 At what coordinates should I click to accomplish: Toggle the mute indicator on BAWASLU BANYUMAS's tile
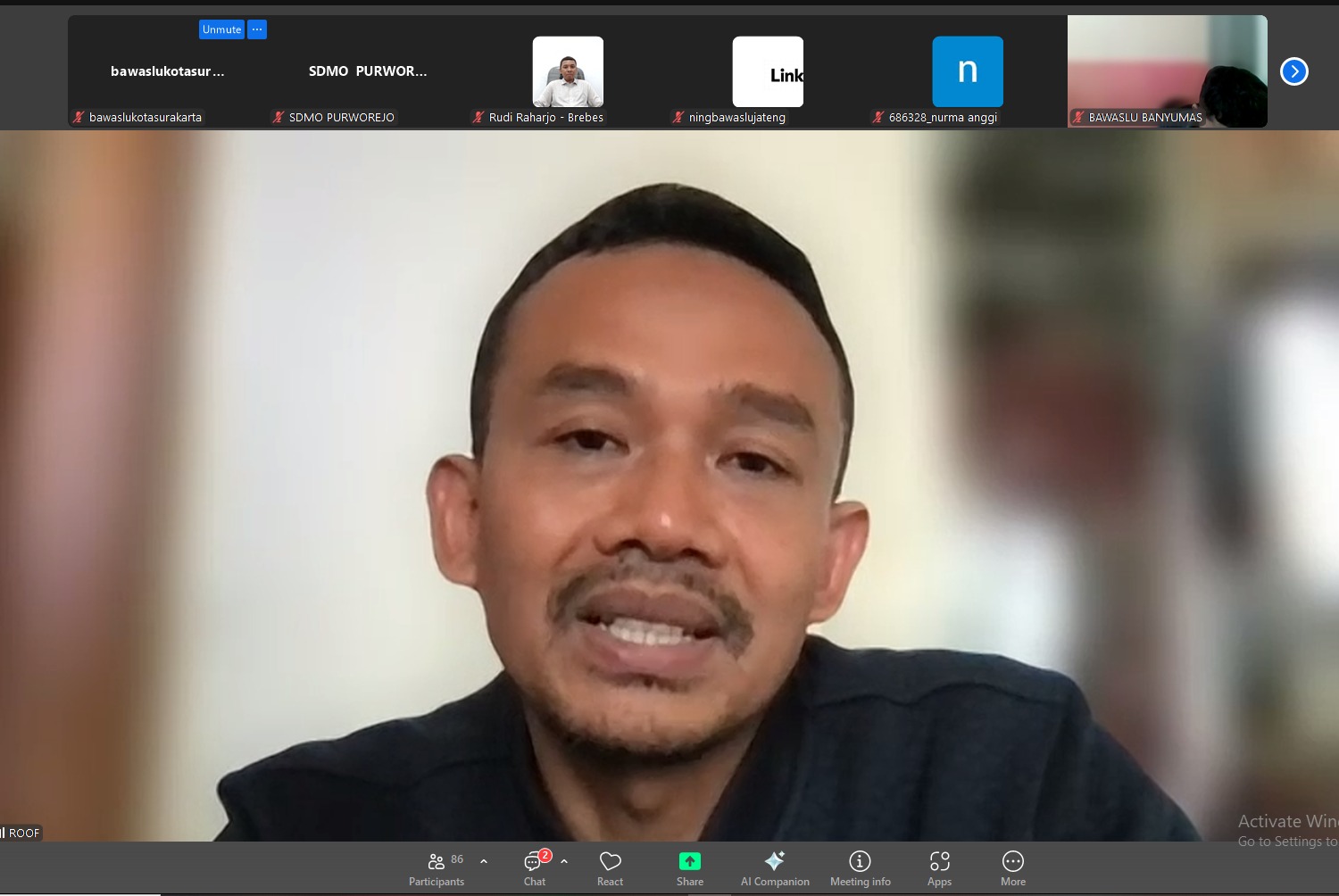point(1079,117)
